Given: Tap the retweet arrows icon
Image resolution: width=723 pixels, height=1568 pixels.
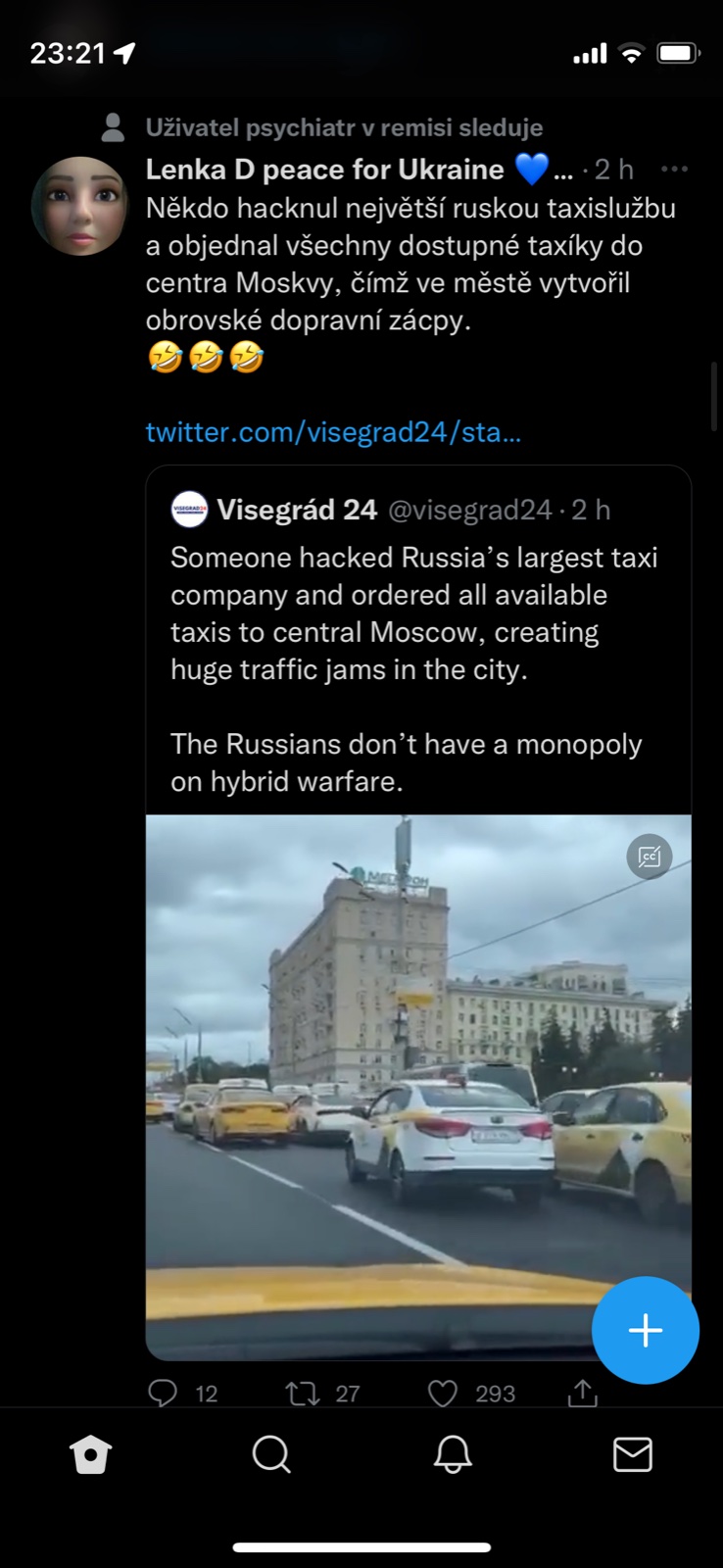Looking at the screenshot, I should pos(303,1393).
